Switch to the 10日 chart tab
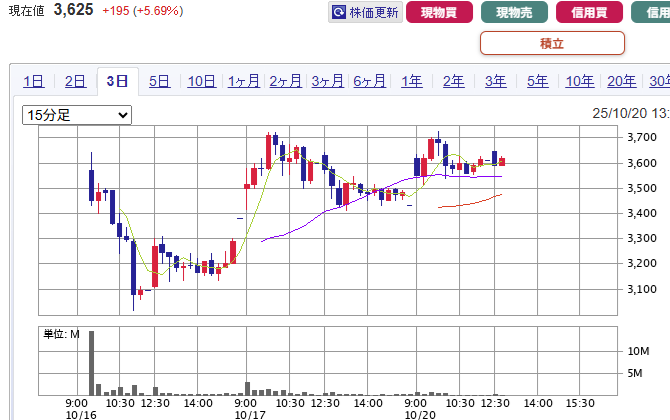Viewport: 670px width, 420px height. tap(201, 82)
